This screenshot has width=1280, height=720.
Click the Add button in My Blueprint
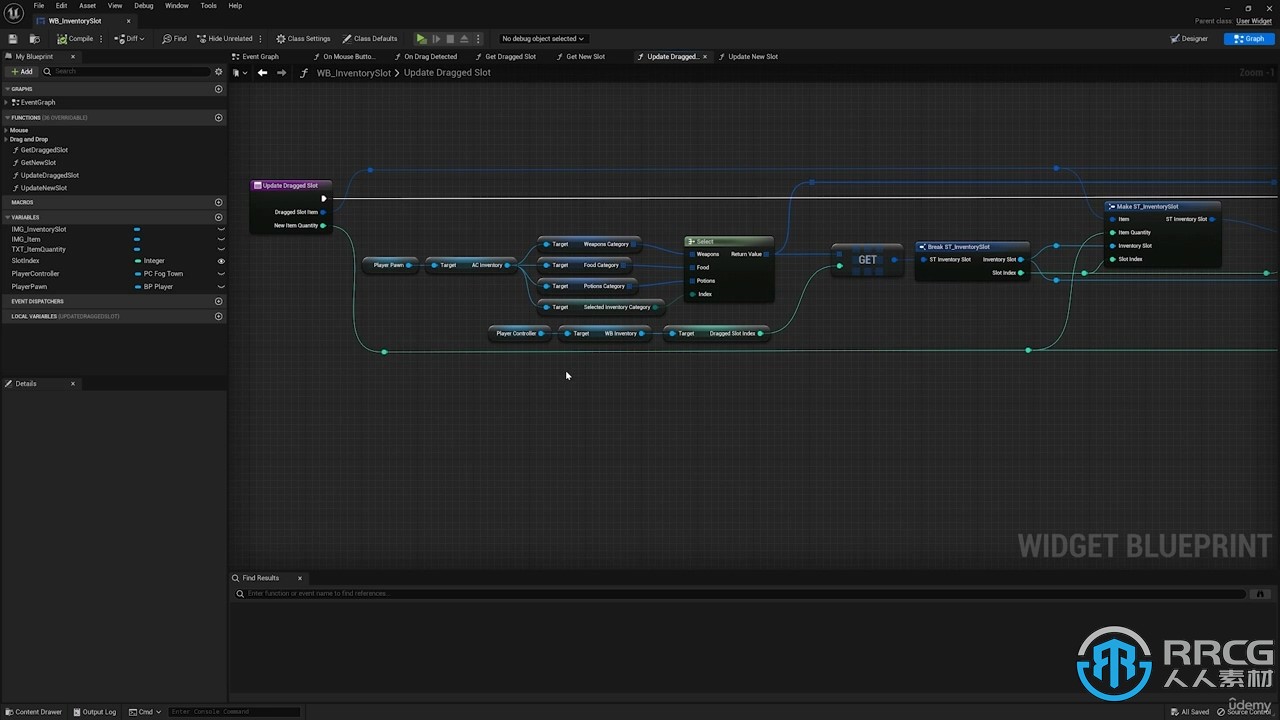21,72
